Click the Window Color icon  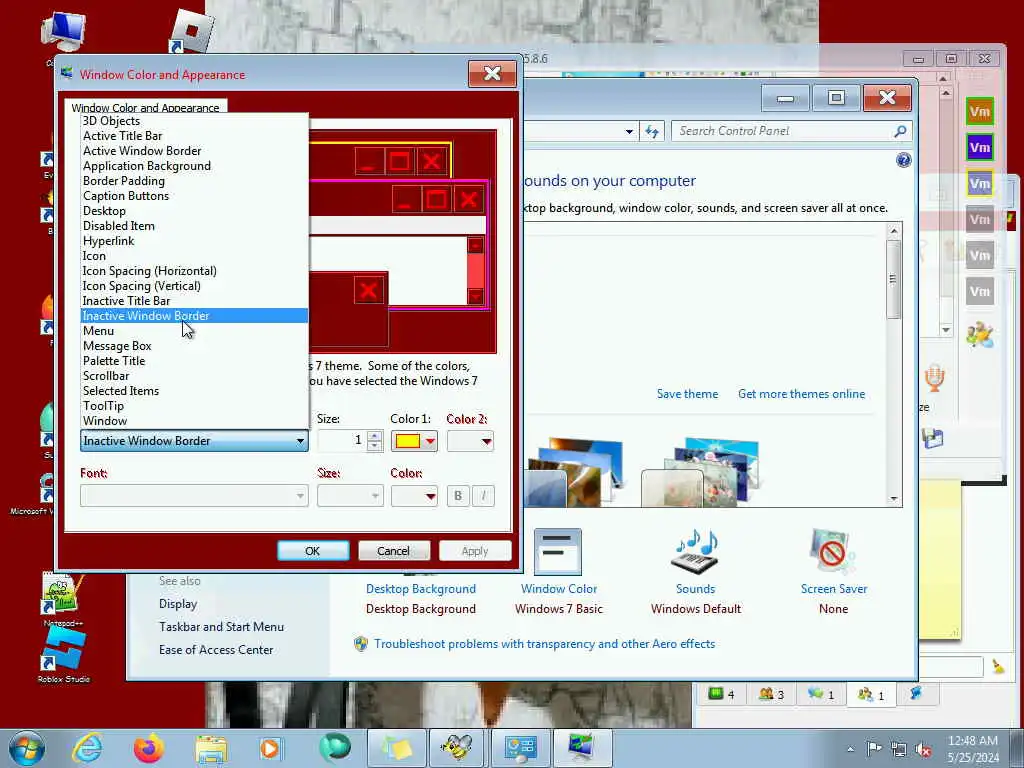[558, 552]
